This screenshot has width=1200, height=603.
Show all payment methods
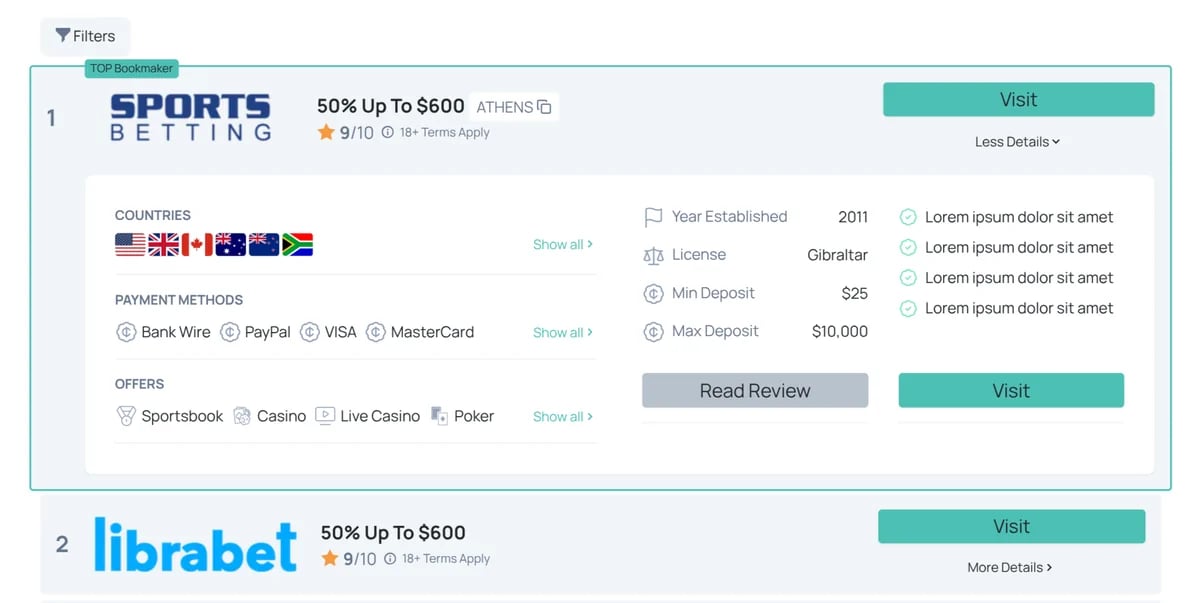coord(563,332)
